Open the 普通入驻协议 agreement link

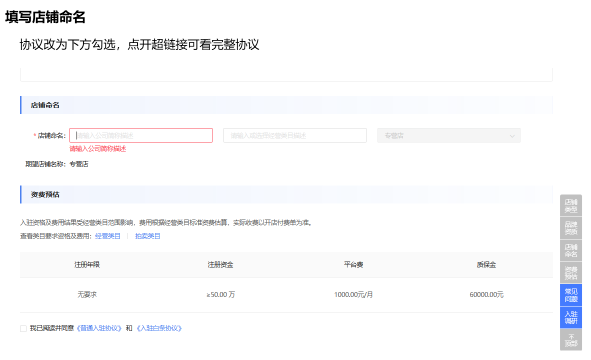[99, 328]
